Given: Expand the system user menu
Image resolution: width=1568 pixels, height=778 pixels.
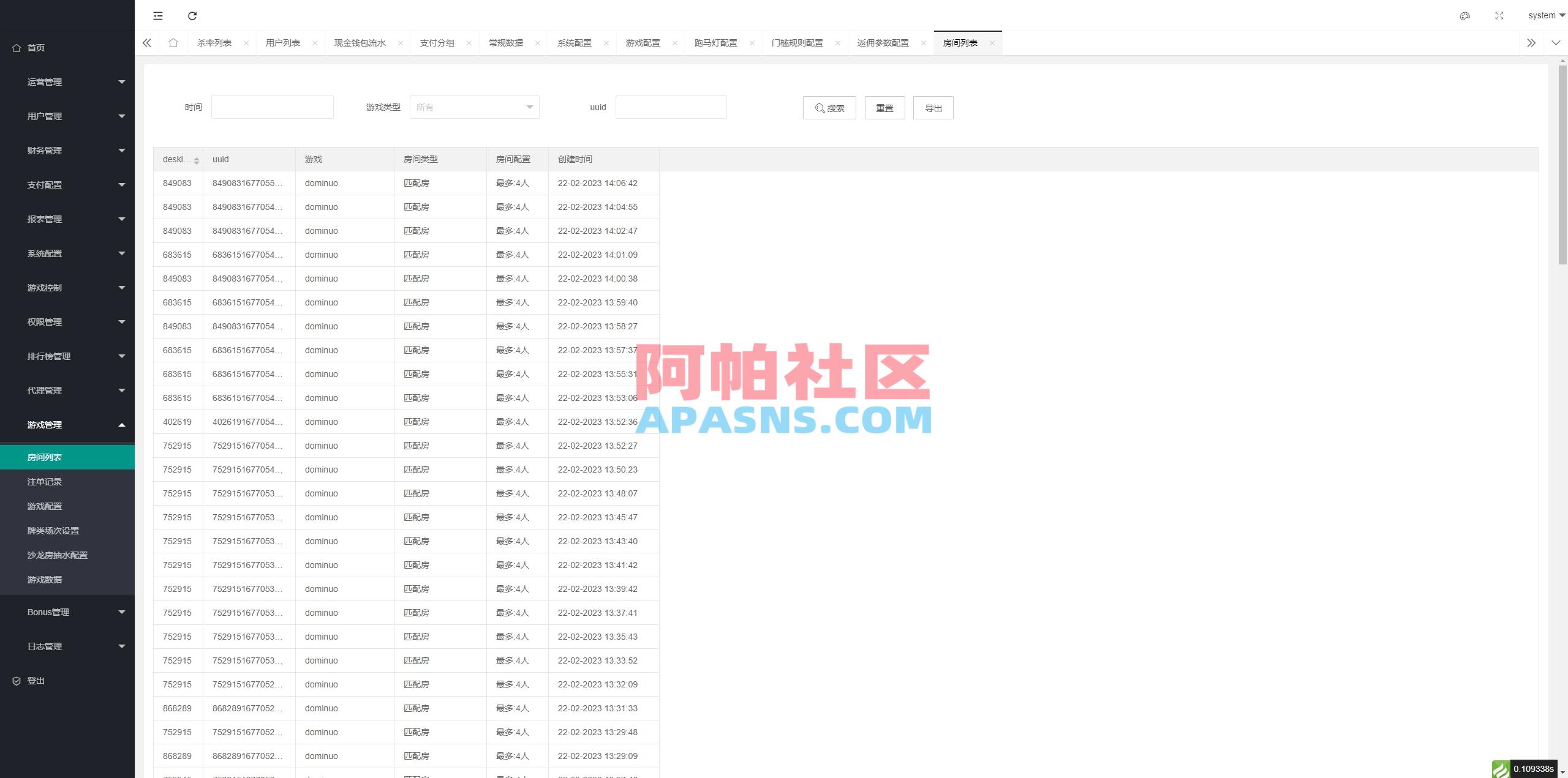Looking at the screenshot, I should pyautogui.click(x=1543, y=15).
